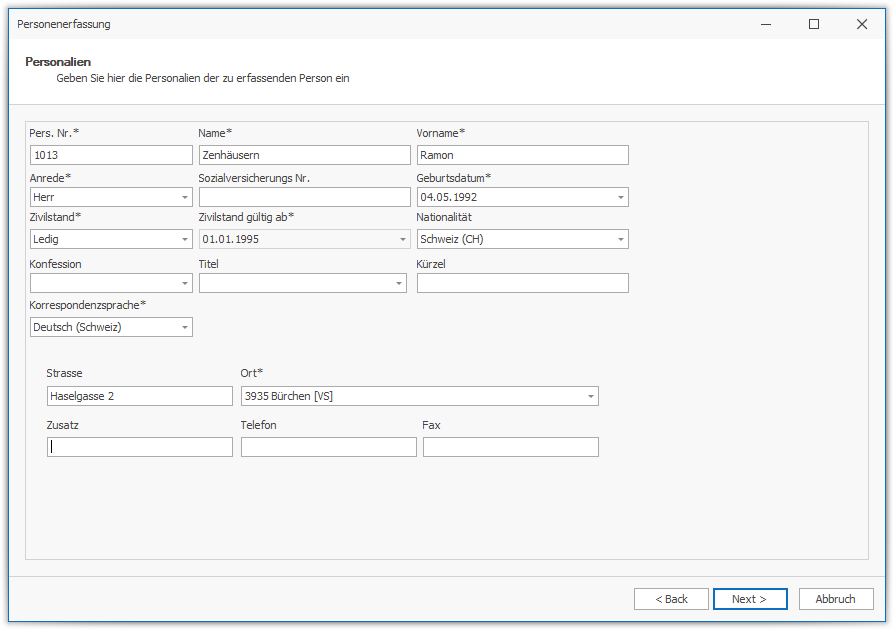Expand the Geburtsdatum date picker
This screenshot has height=630, width=894.
tap(621, 198)
